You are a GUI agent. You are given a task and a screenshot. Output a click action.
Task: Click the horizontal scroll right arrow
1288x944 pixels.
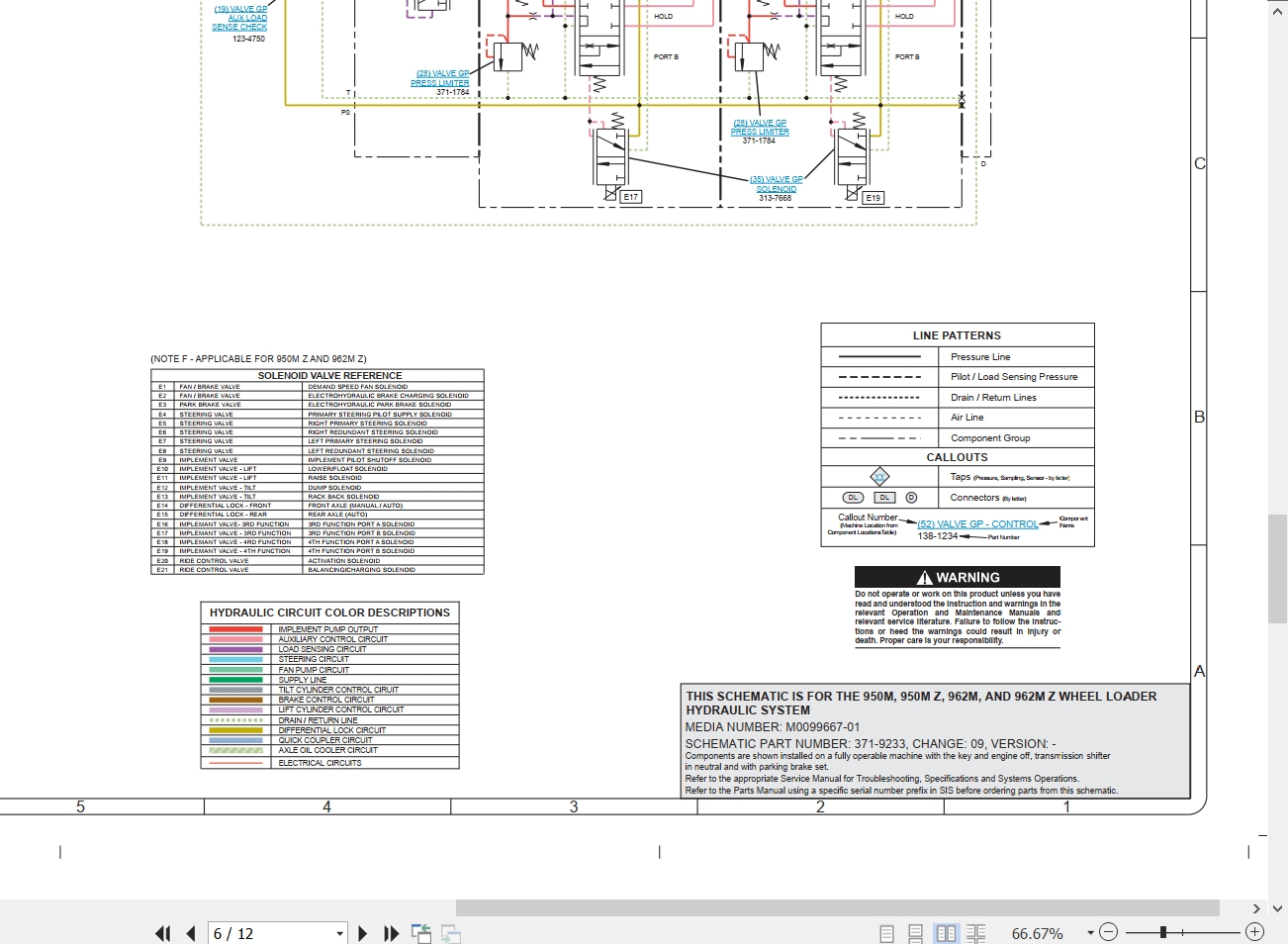point(1256,908)
